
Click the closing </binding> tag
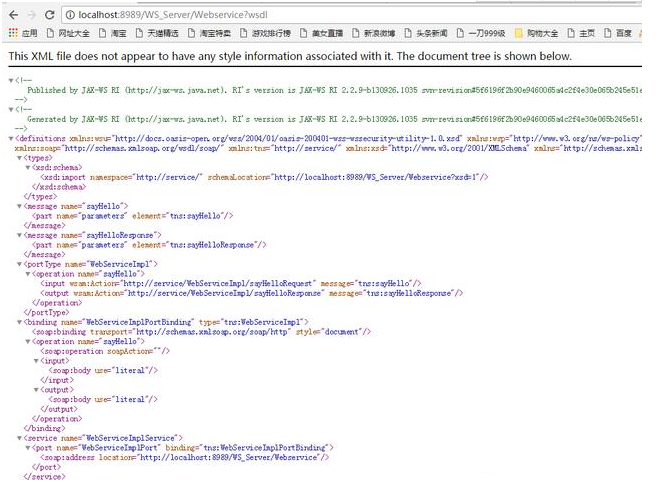[44, 428]
